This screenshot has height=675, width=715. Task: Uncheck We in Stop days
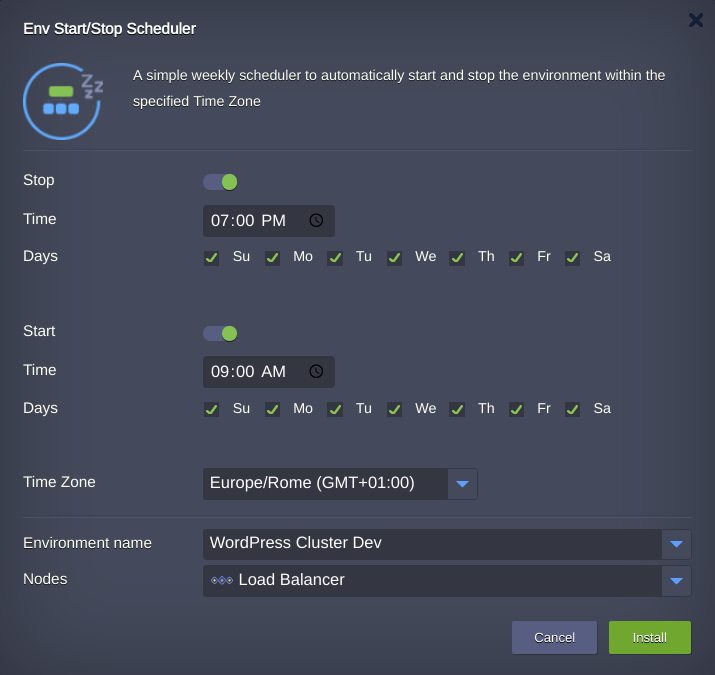pos(395,258)
